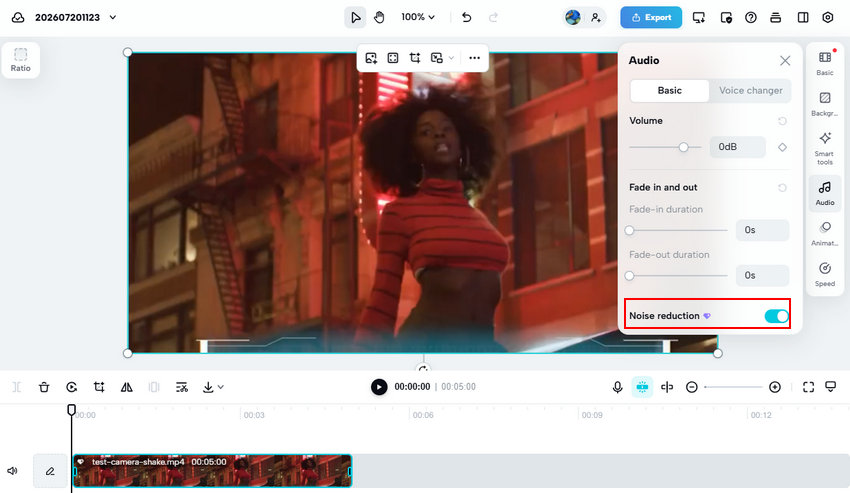Play the video preview
This screenshot has width=850, height=493.
[379, 387]
